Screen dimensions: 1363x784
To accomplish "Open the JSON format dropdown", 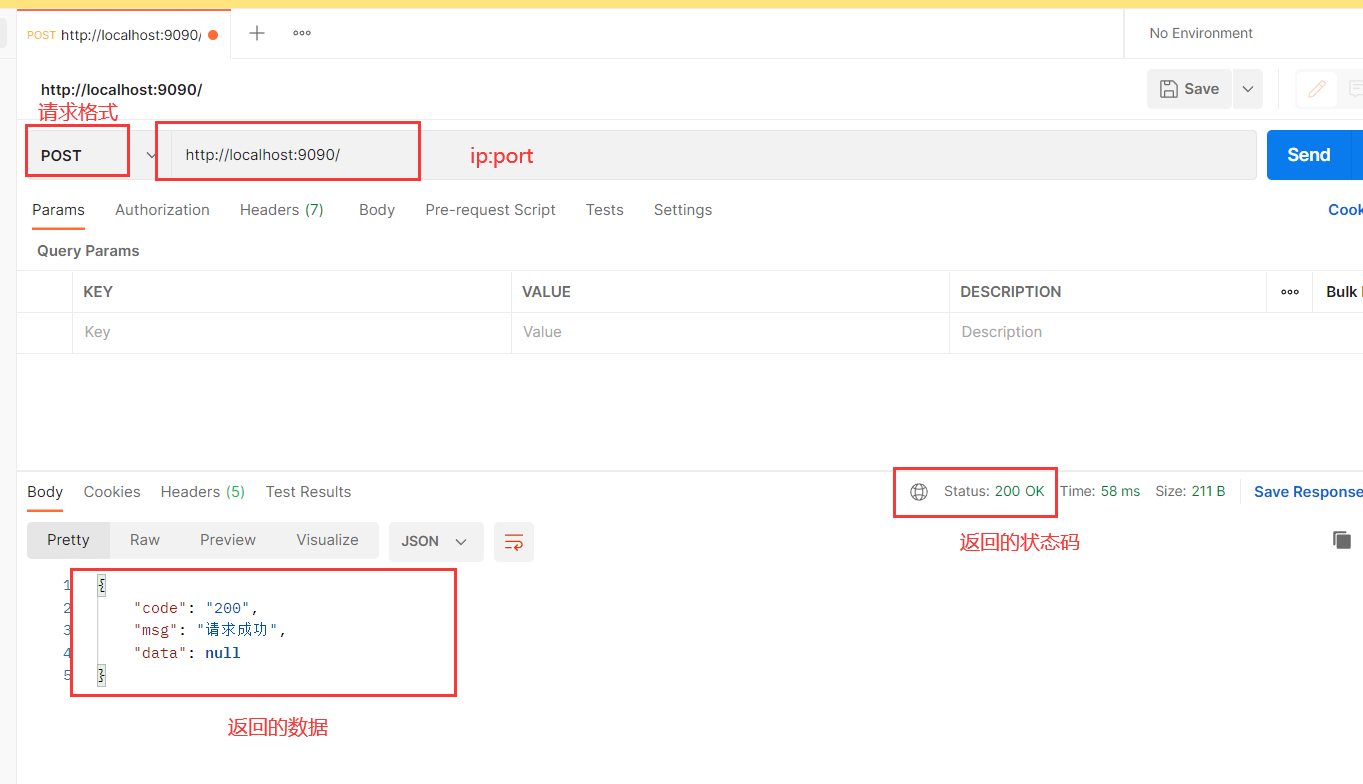I will click(x=435, y=541).
